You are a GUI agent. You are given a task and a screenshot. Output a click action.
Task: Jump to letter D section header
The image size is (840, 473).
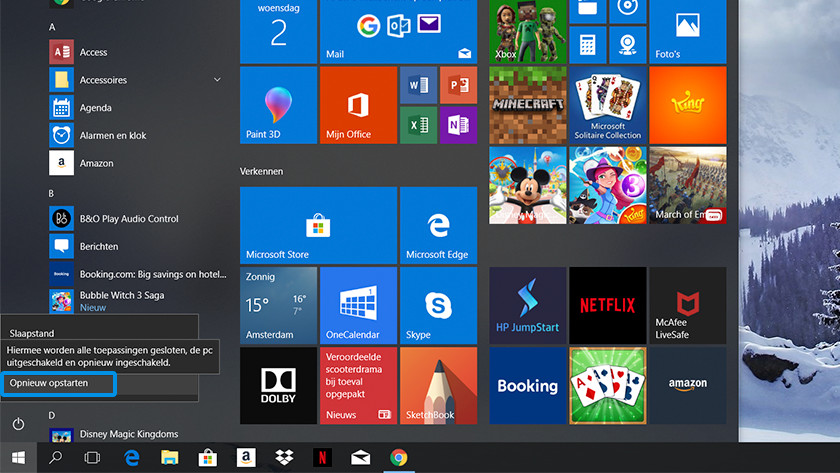point(51,415)
